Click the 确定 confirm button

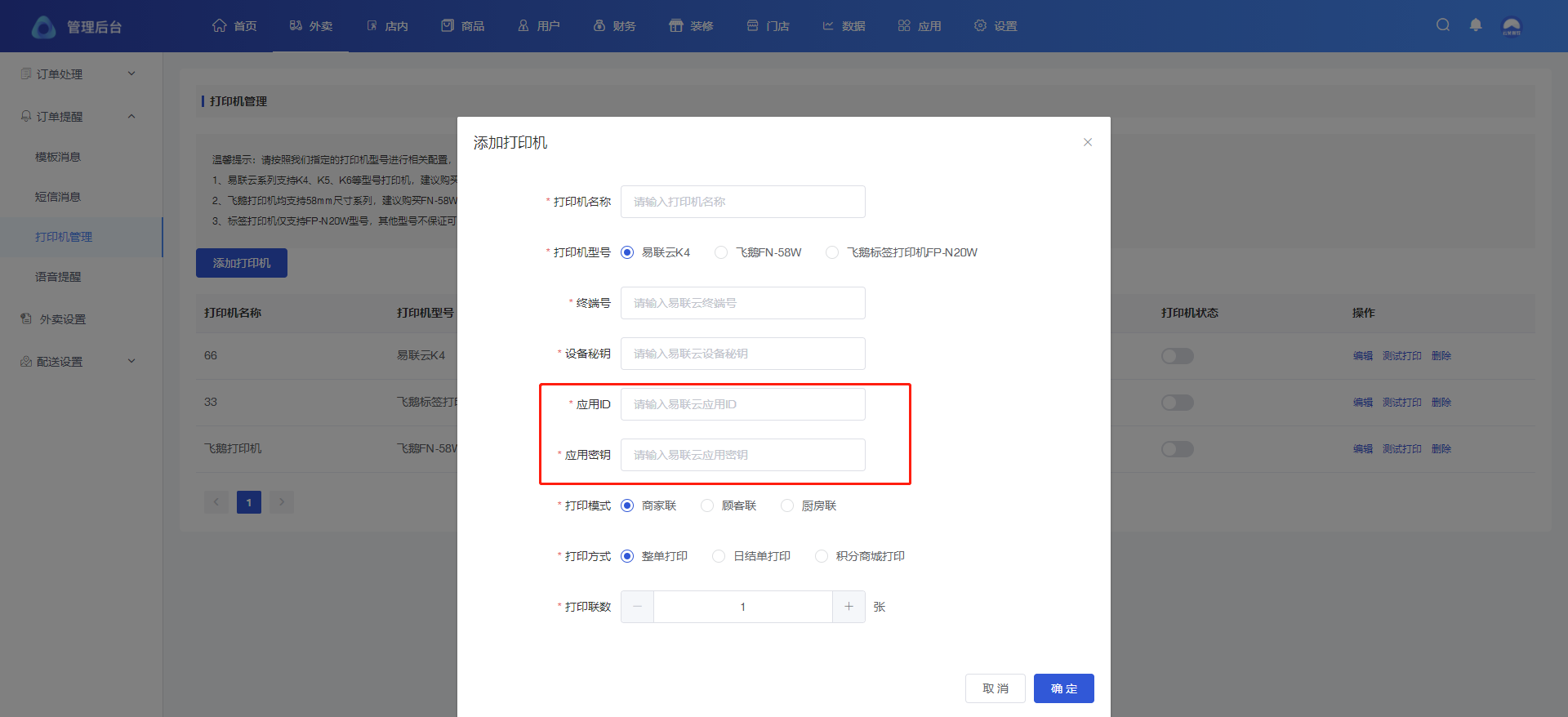tap(1063, 688)
